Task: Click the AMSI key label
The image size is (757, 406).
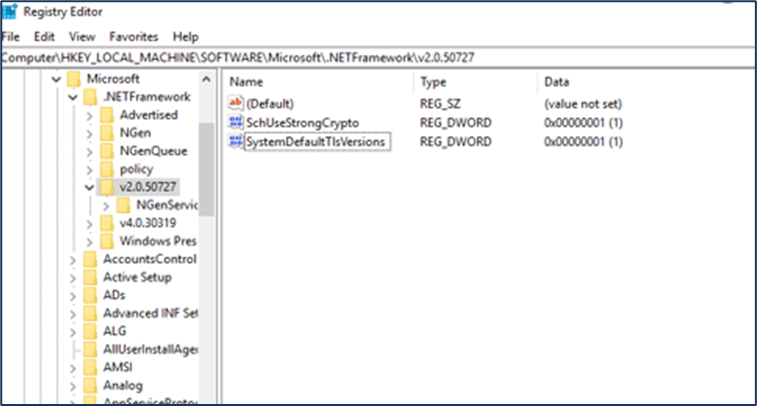Action: coord(118,368)
